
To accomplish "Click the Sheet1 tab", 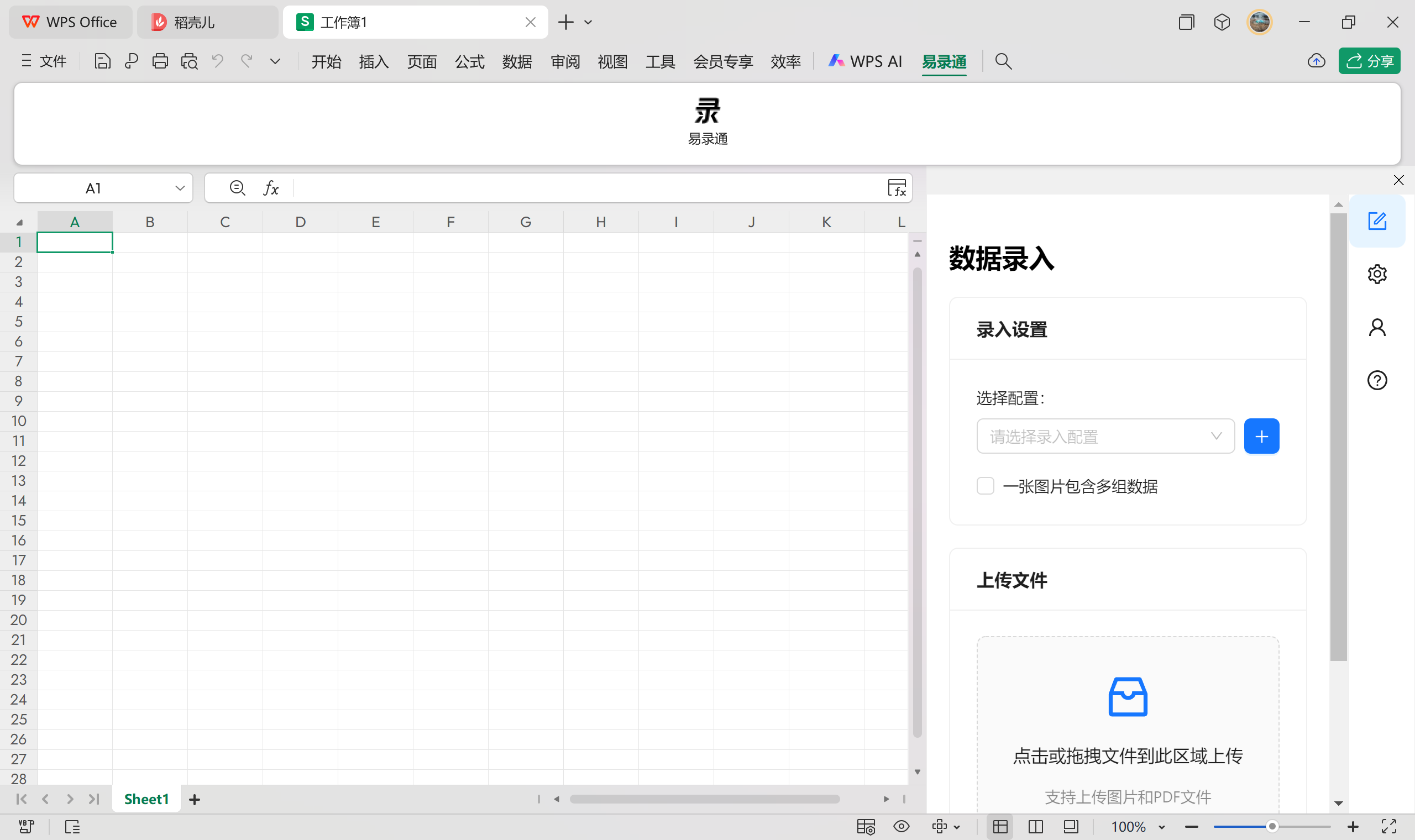I will coord(146,799).
